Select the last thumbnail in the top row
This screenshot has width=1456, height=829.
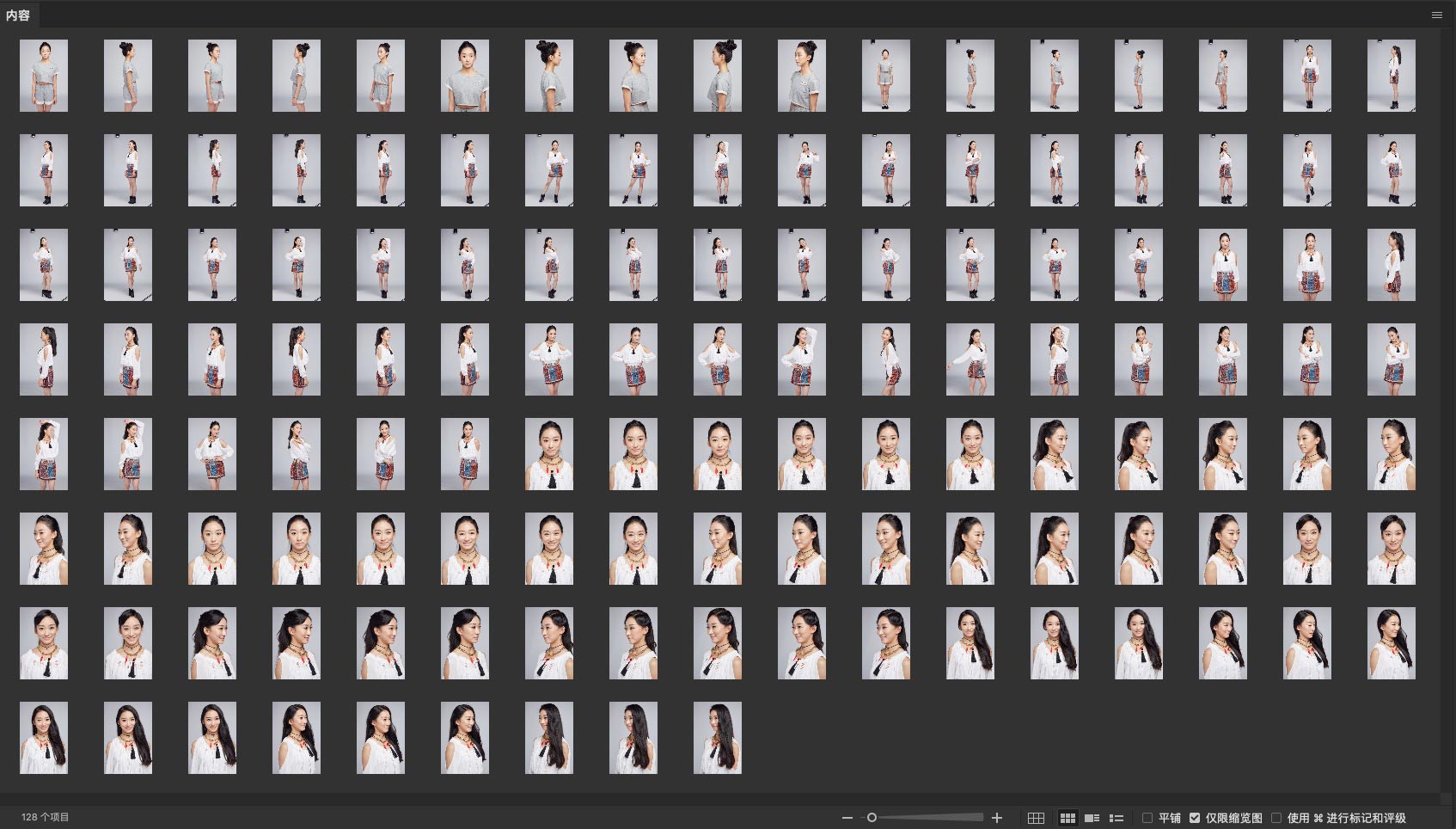pos(1391,76)
